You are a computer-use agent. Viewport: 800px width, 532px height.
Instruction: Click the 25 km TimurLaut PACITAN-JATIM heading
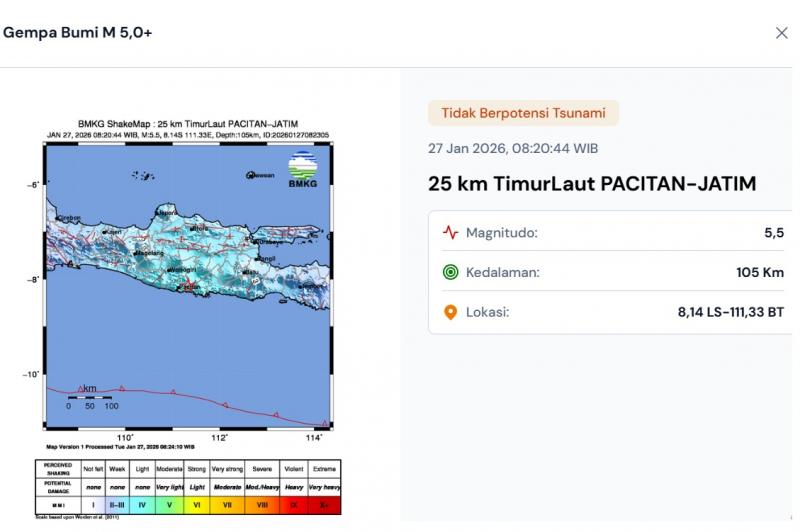[592, 184]
